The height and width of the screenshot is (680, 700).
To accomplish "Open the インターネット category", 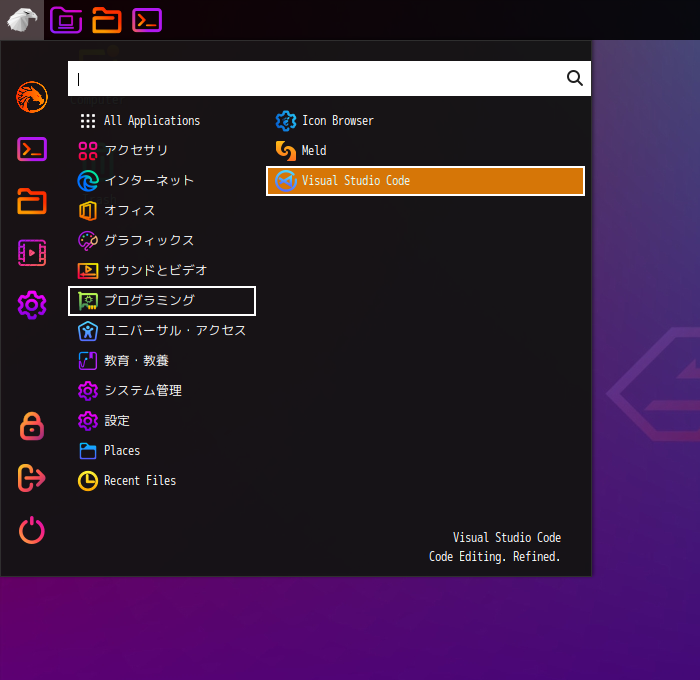I will click(x=162, y=180).
